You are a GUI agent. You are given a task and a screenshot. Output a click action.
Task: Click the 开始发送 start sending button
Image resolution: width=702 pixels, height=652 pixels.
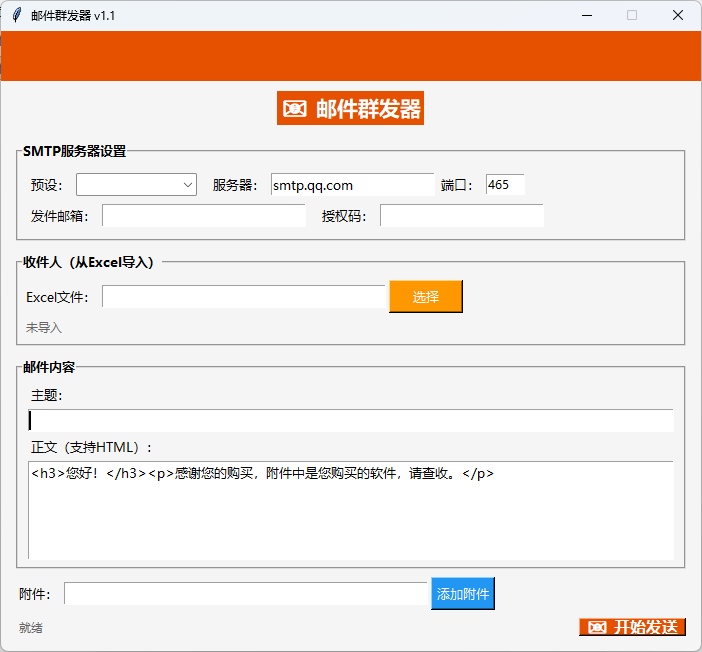tap(632, 627)
